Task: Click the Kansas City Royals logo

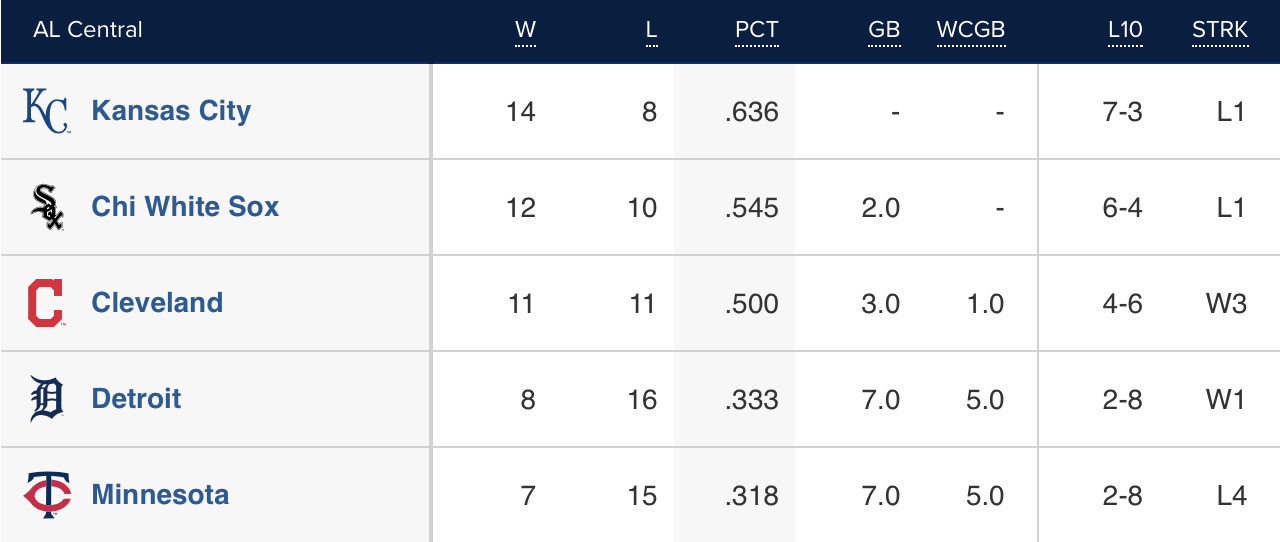Action: [46, 111]
